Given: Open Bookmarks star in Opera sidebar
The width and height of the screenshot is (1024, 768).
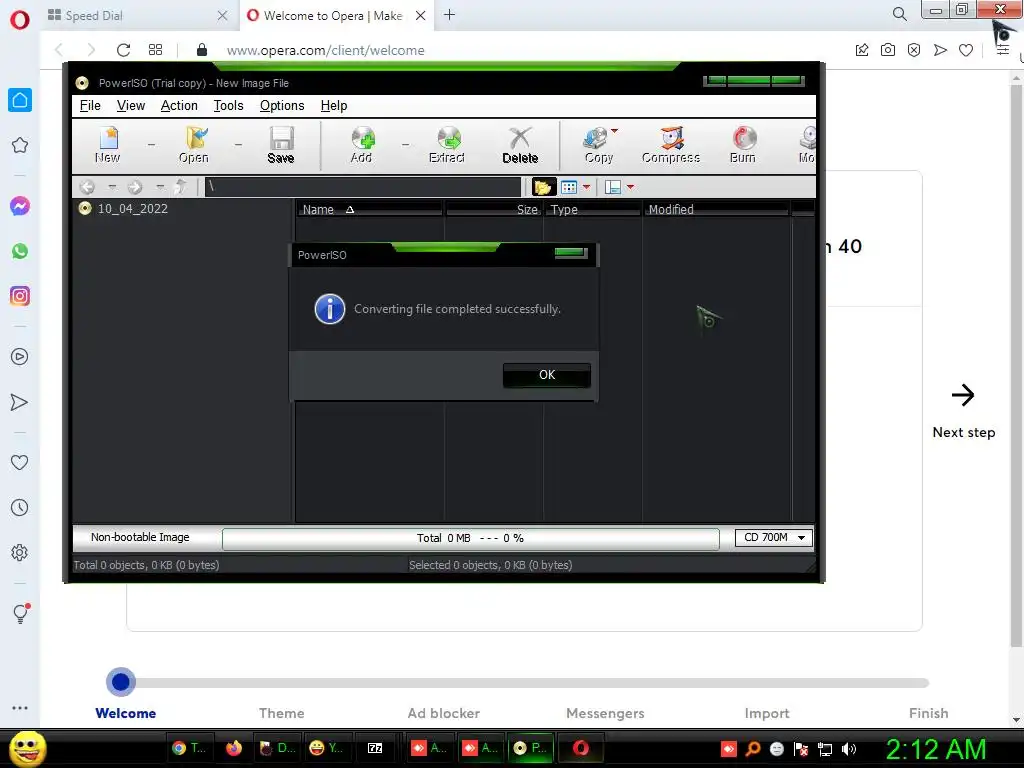Looking at the screenshot, I should point(20,145).
